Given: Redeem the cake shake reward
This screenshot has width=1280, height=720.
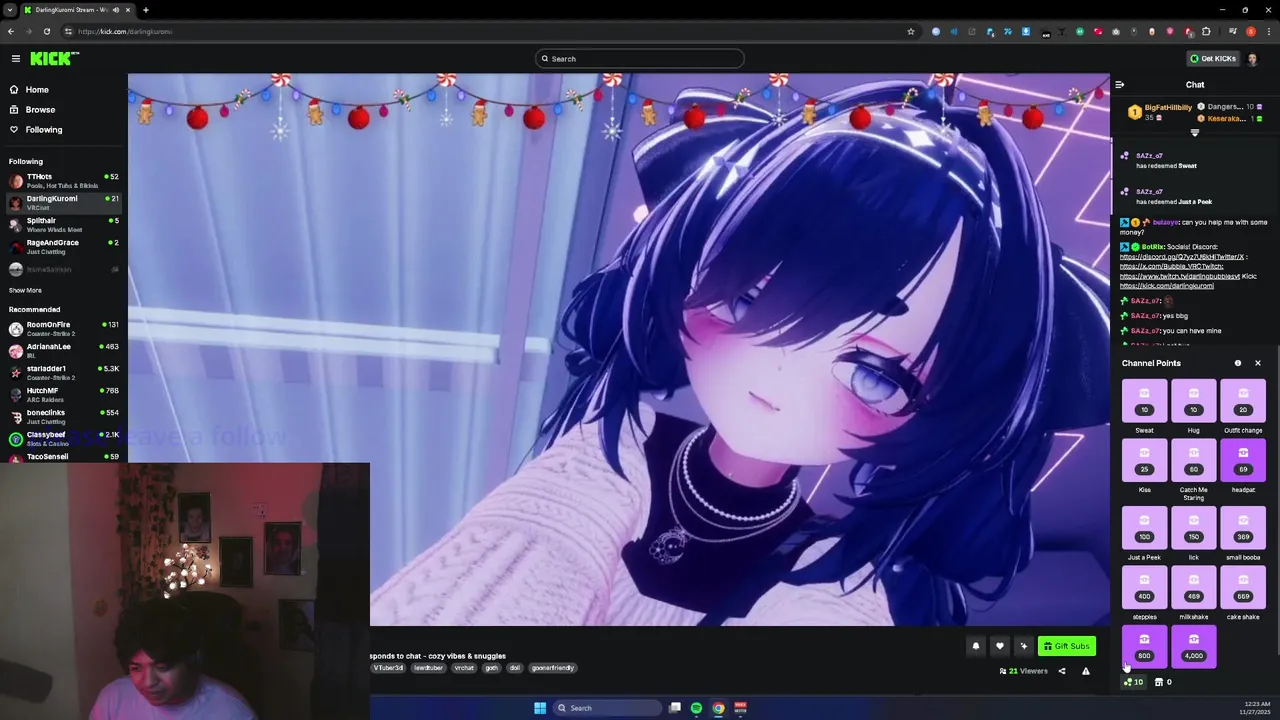Looking at the screenshot, I should [1243, 588].
